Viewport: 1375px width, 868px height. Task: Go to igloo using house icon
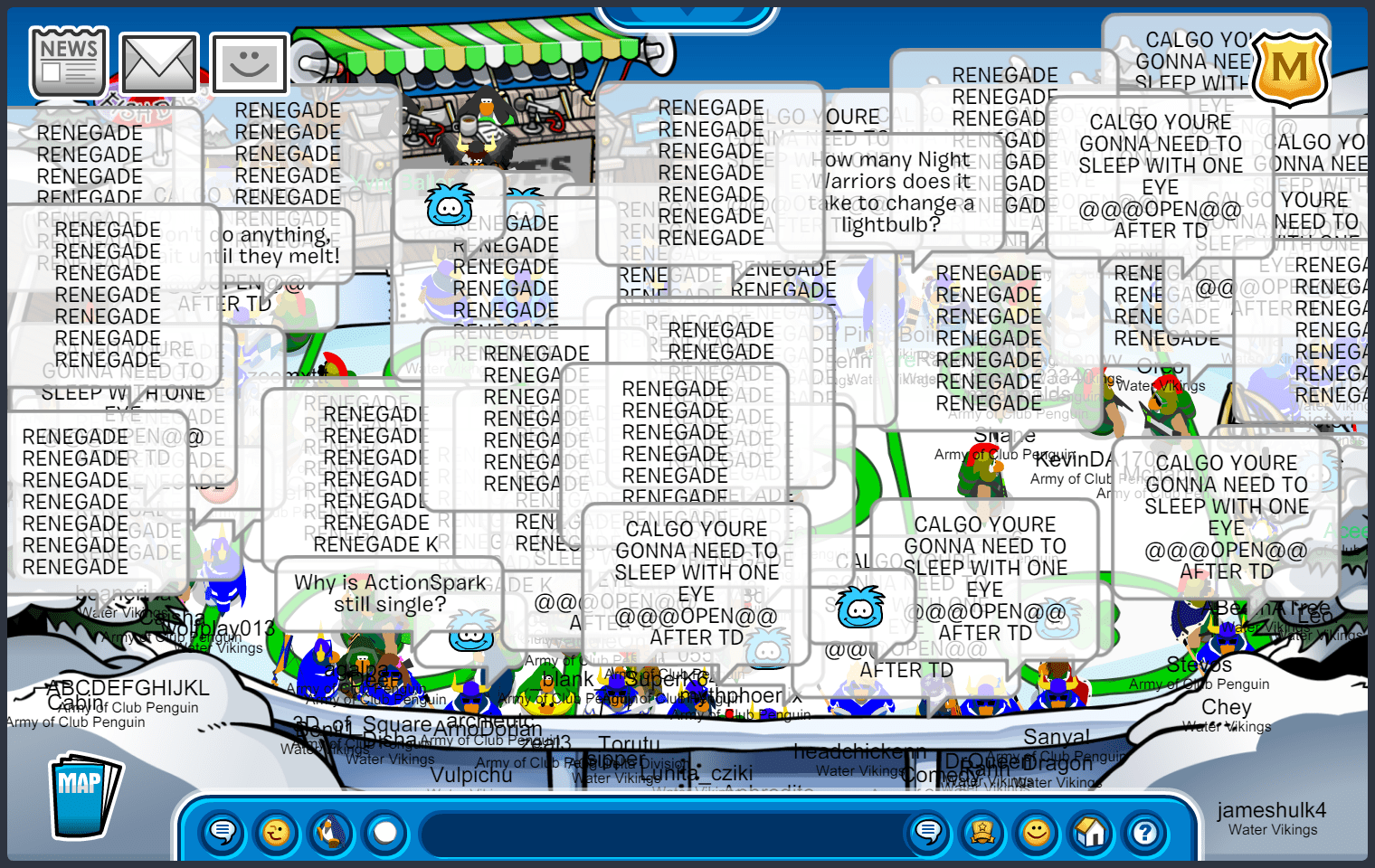(x=1091, y=832)
